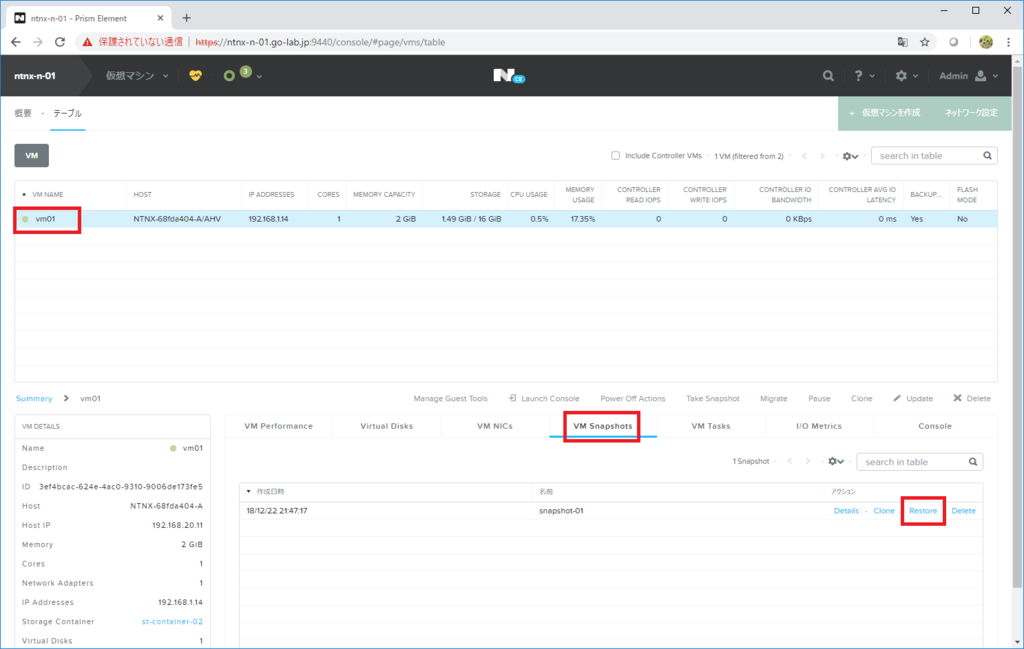Click the Nutanix logo in the header
The height and width of the screenshot is (649, 1024).
point(511,75)
